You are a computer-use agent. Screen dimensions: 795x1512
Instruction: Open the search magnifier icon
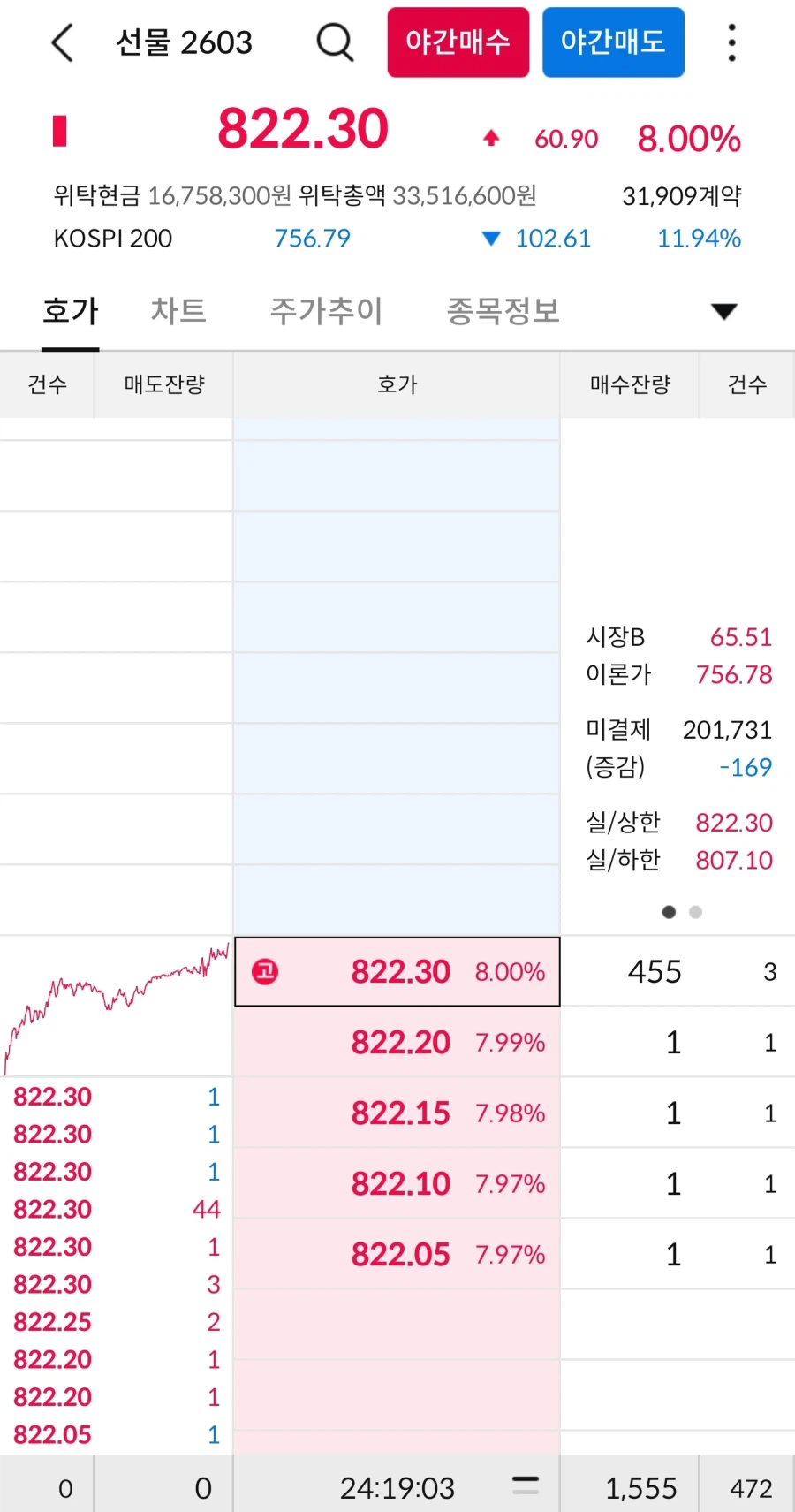334,42
